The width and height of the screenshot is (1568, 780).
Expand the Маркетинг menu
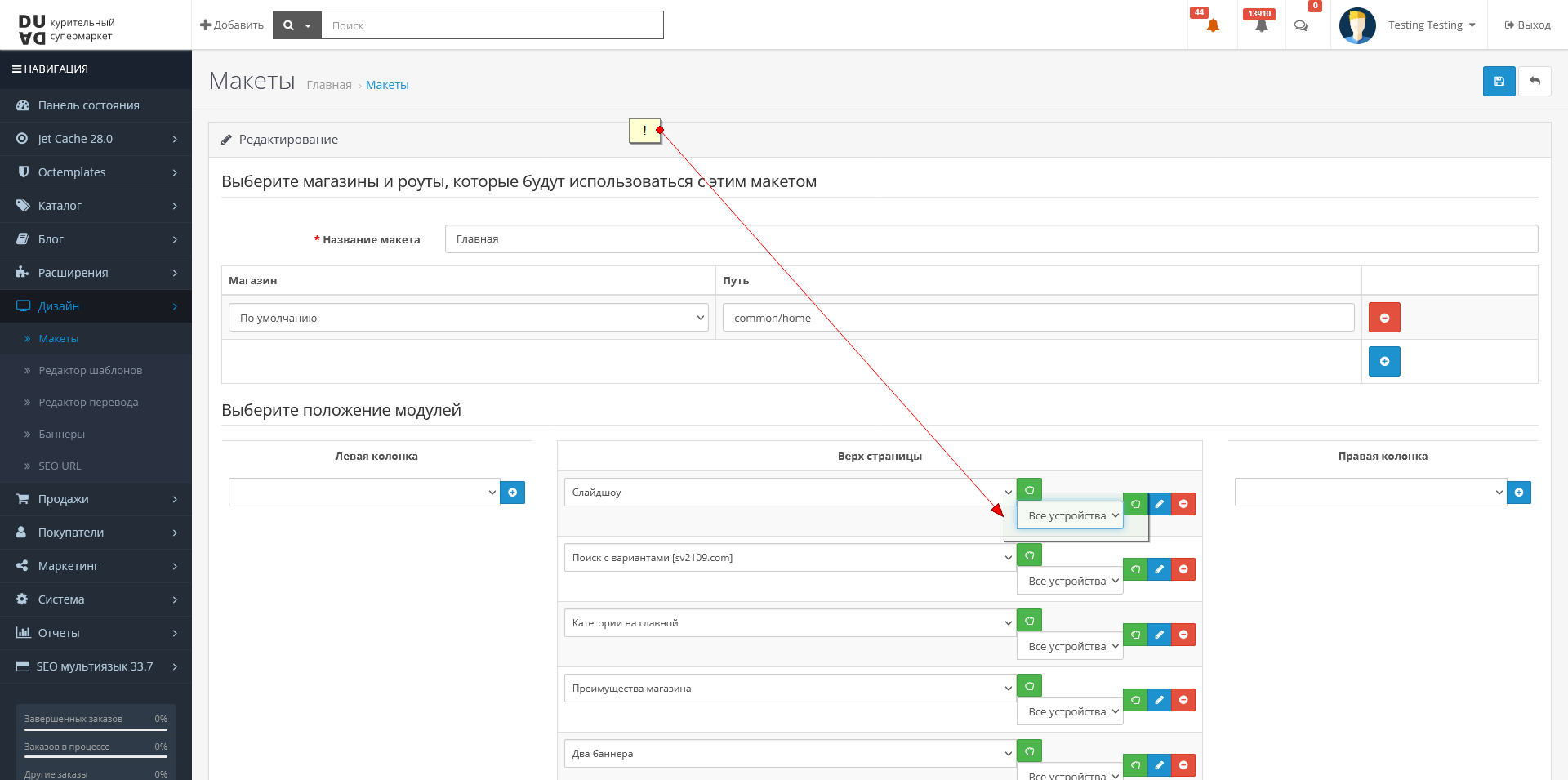[x=96, y=566]
